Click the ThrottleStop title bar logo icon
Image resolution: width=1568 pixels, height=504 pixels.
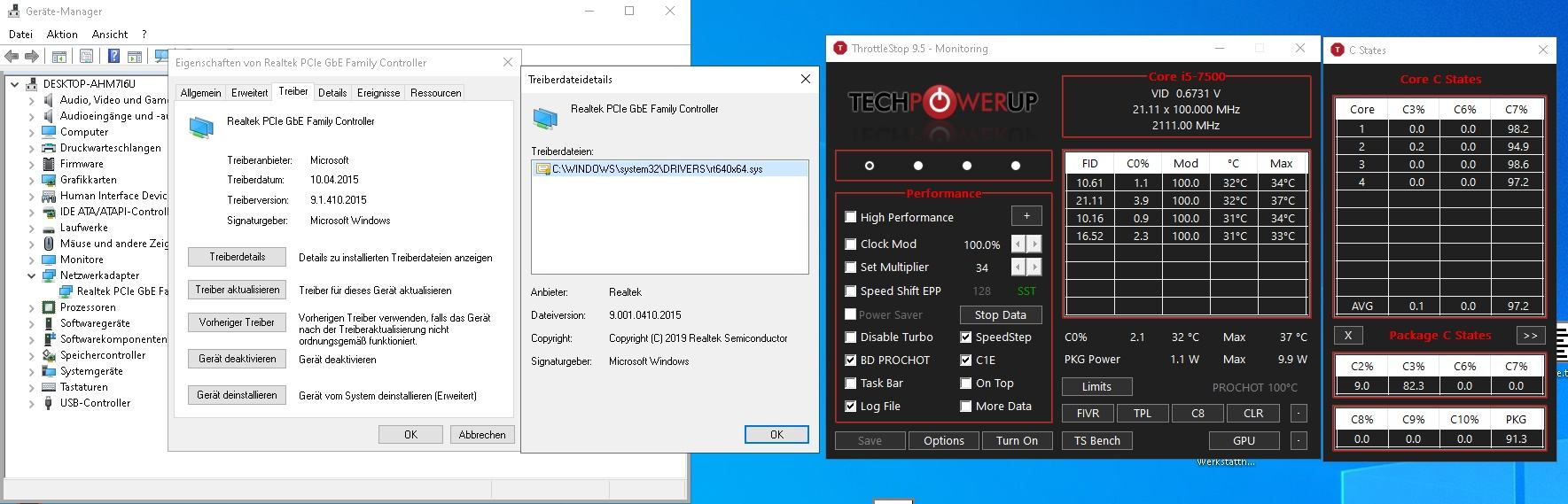point(839,49)
